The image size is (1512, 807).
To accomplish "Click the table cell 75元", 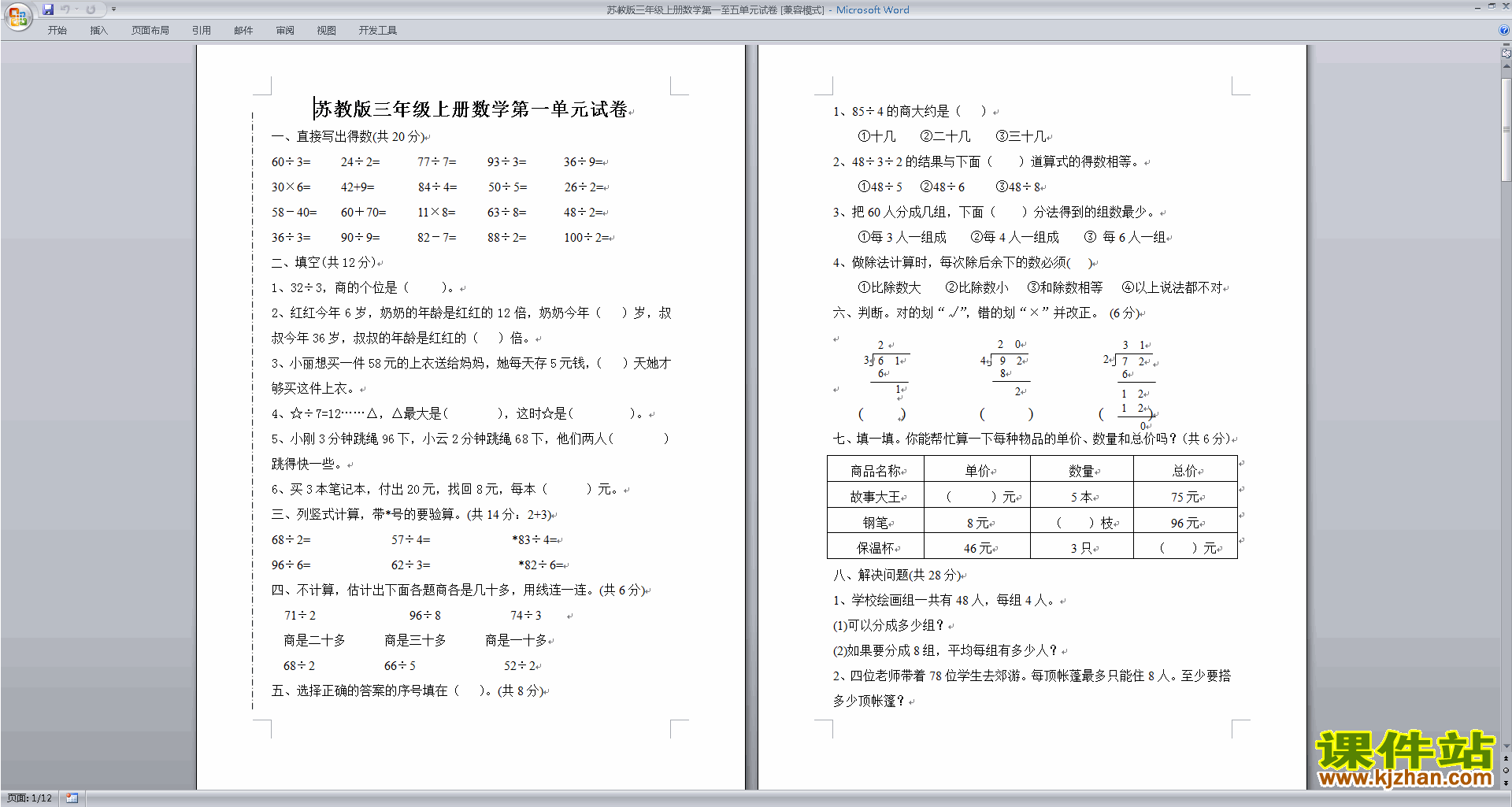I will 1184,497.
